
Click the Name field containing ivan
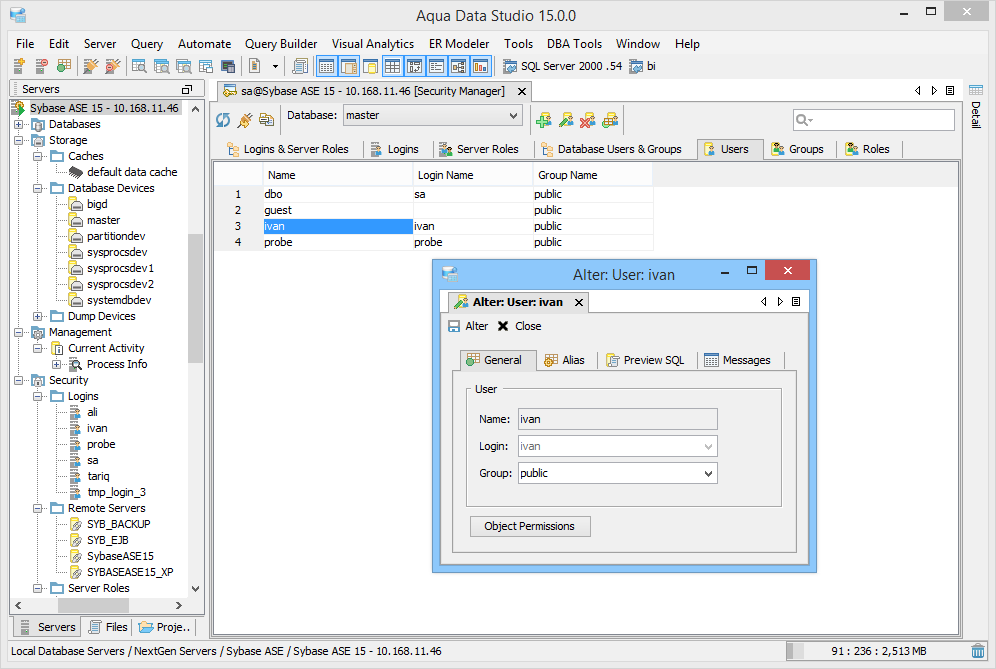(617, 419)
